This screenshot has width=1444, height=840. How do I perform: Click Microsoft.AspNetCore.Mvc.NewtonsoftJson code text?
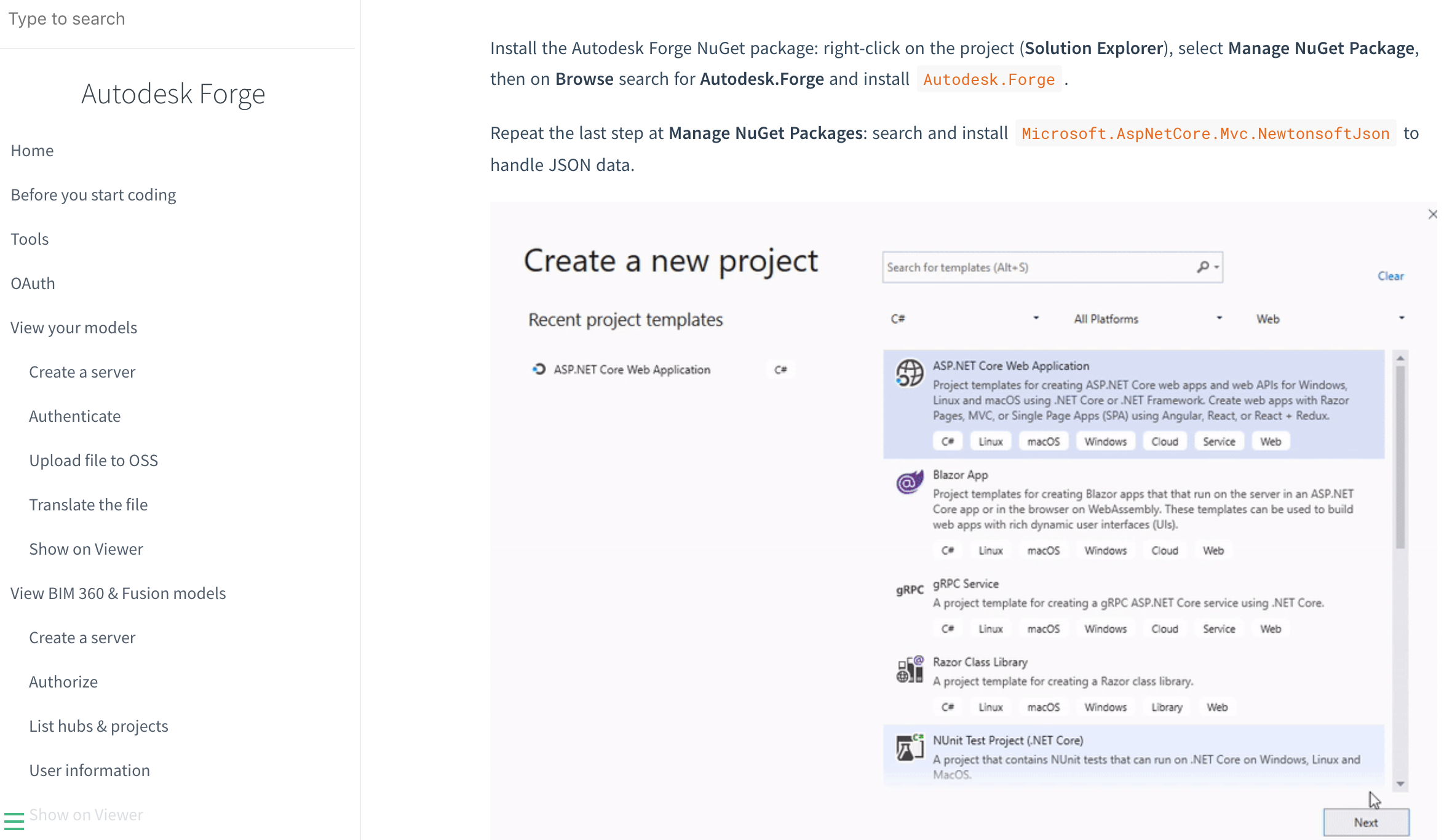[x=1205, y=133]
